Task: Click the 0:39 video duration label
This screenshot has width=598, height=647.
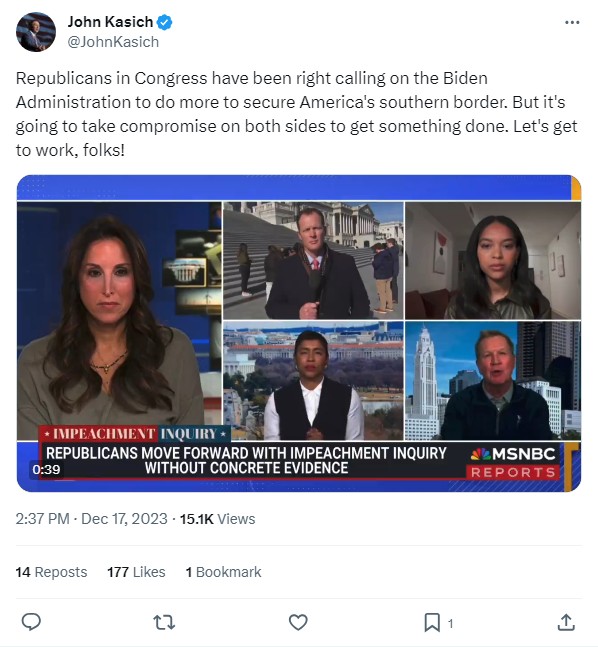Action: [46, 469]
